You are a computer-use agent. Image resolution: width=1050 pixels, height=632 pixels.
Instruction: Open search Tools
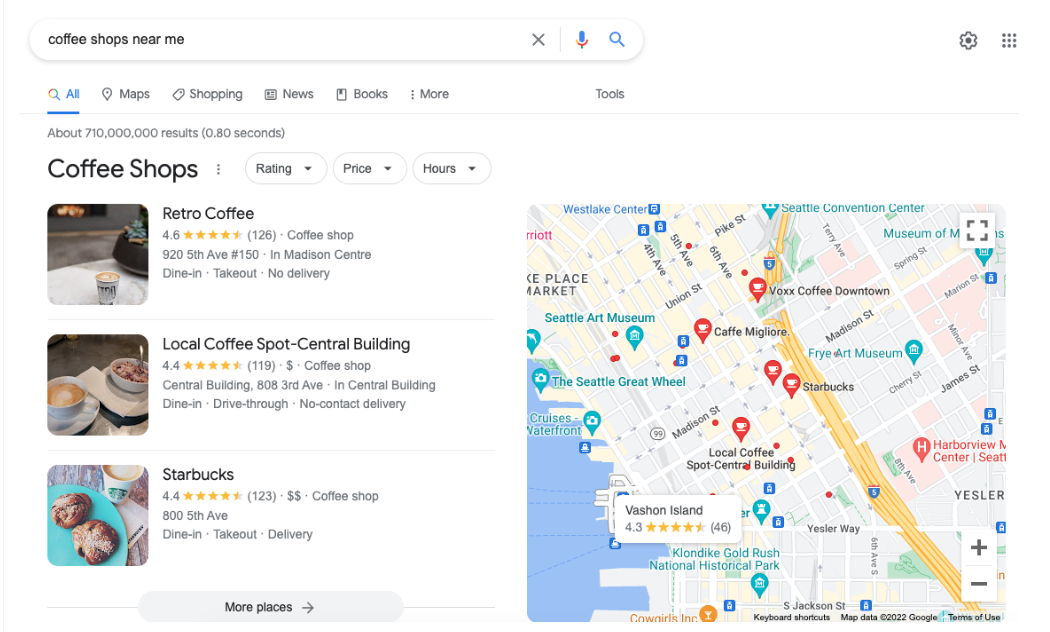coord(609,94)
